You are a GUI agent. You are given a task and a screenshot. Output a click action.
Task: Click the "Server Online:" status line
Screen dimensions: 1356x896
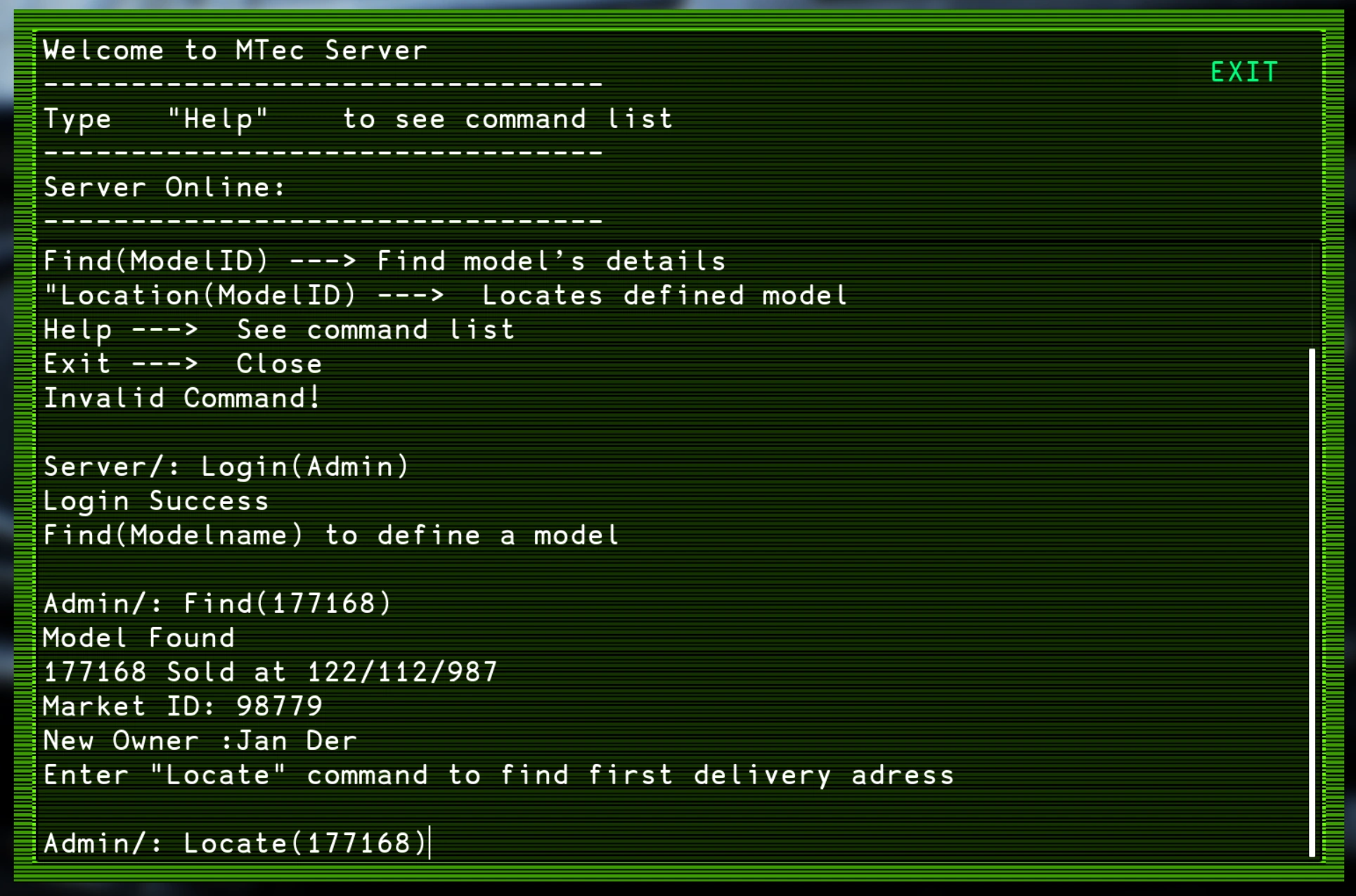click(164, 188)
